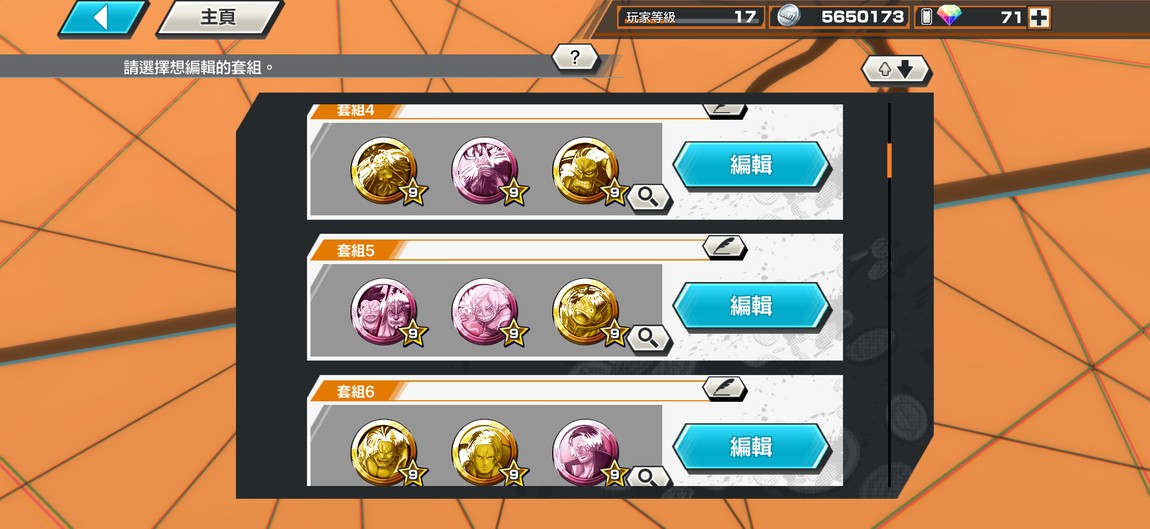
Task: Go back with the blue arrow button
Action: [x=103, y=18]
